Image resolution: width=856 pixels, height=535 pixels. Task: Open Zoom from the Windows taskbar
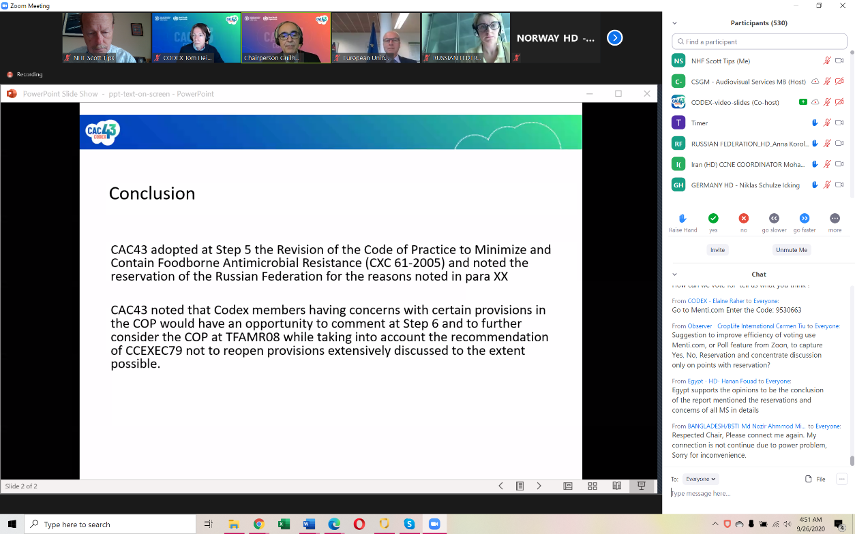click(x=435, y=524)
